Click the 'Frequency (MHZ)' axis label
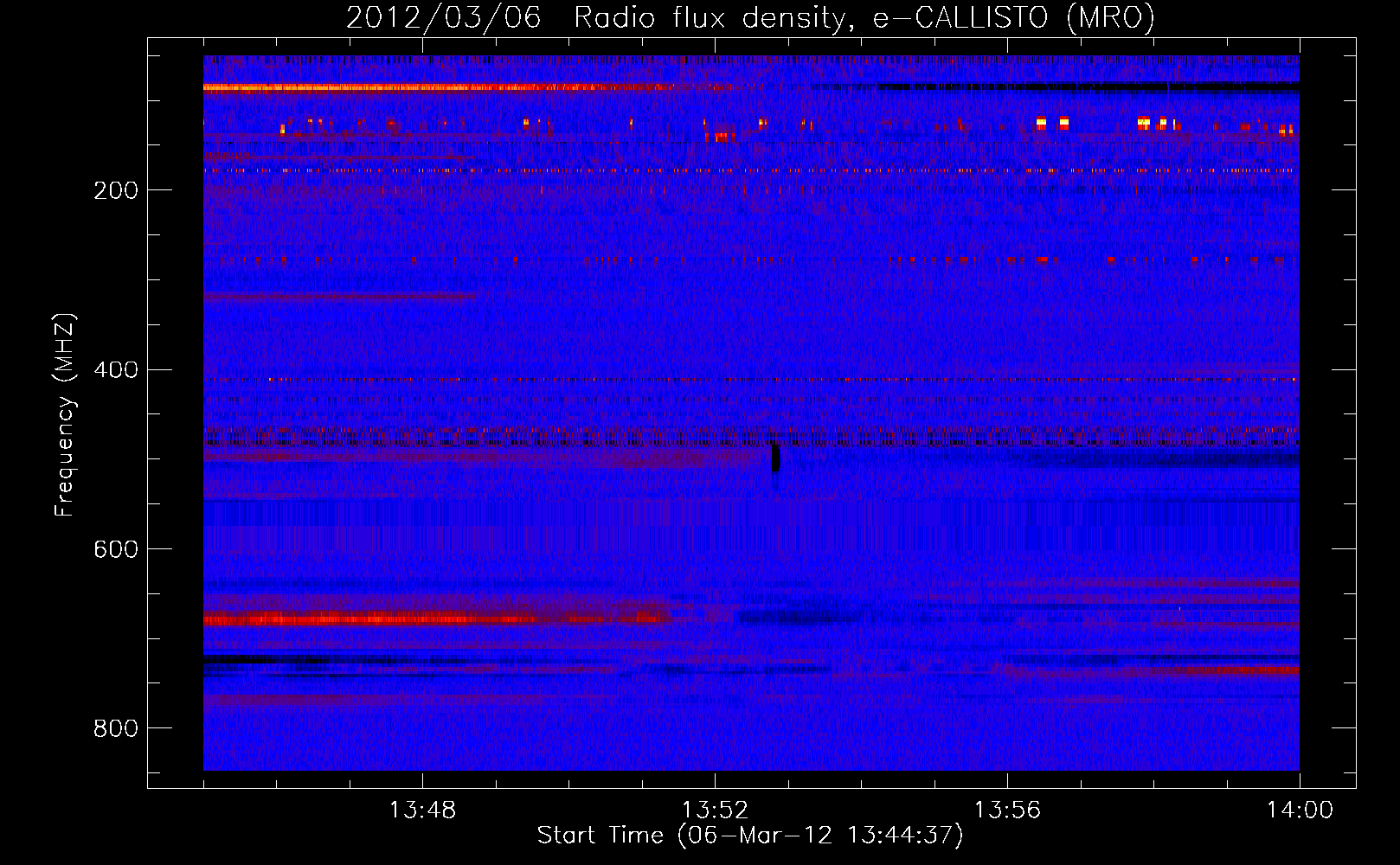 [64, 414]
